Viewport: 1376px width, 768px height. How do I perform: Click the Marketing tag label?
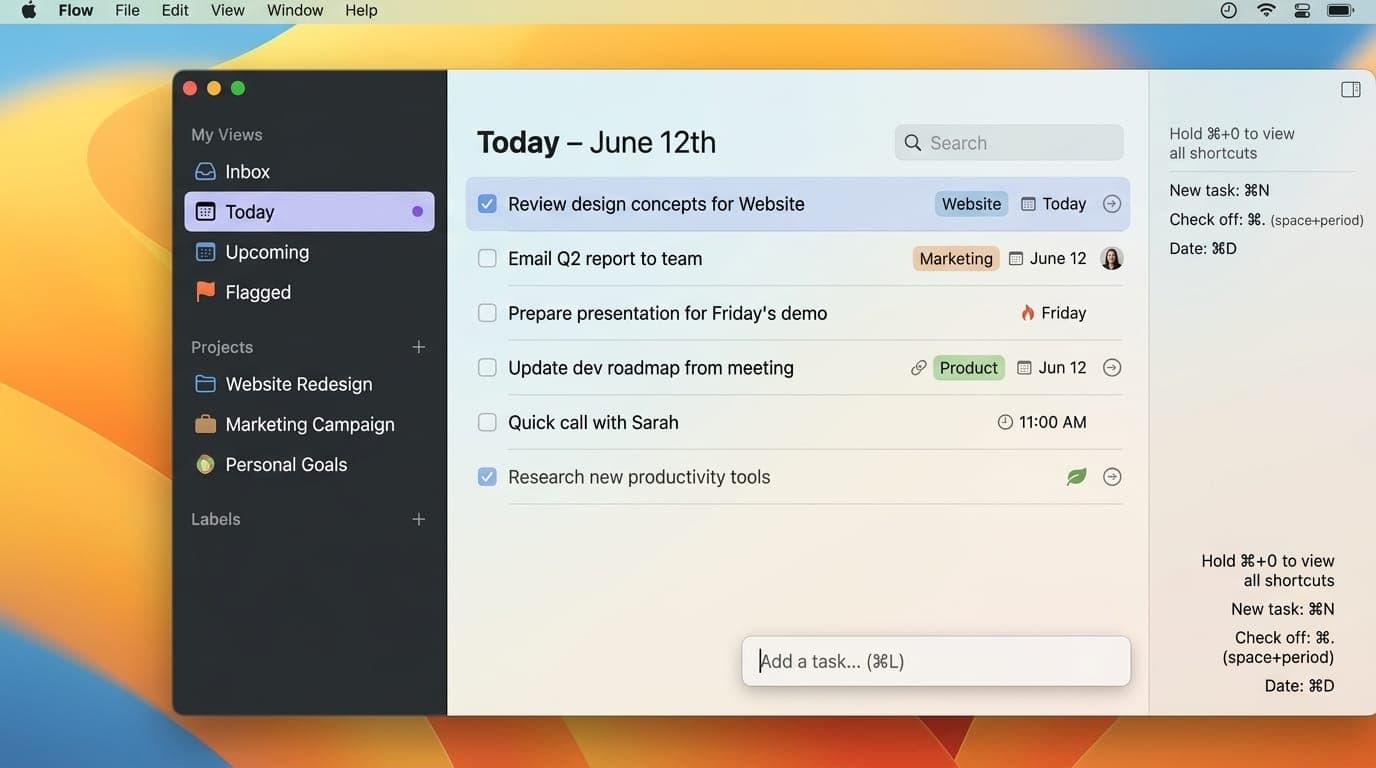pos(956,259)
